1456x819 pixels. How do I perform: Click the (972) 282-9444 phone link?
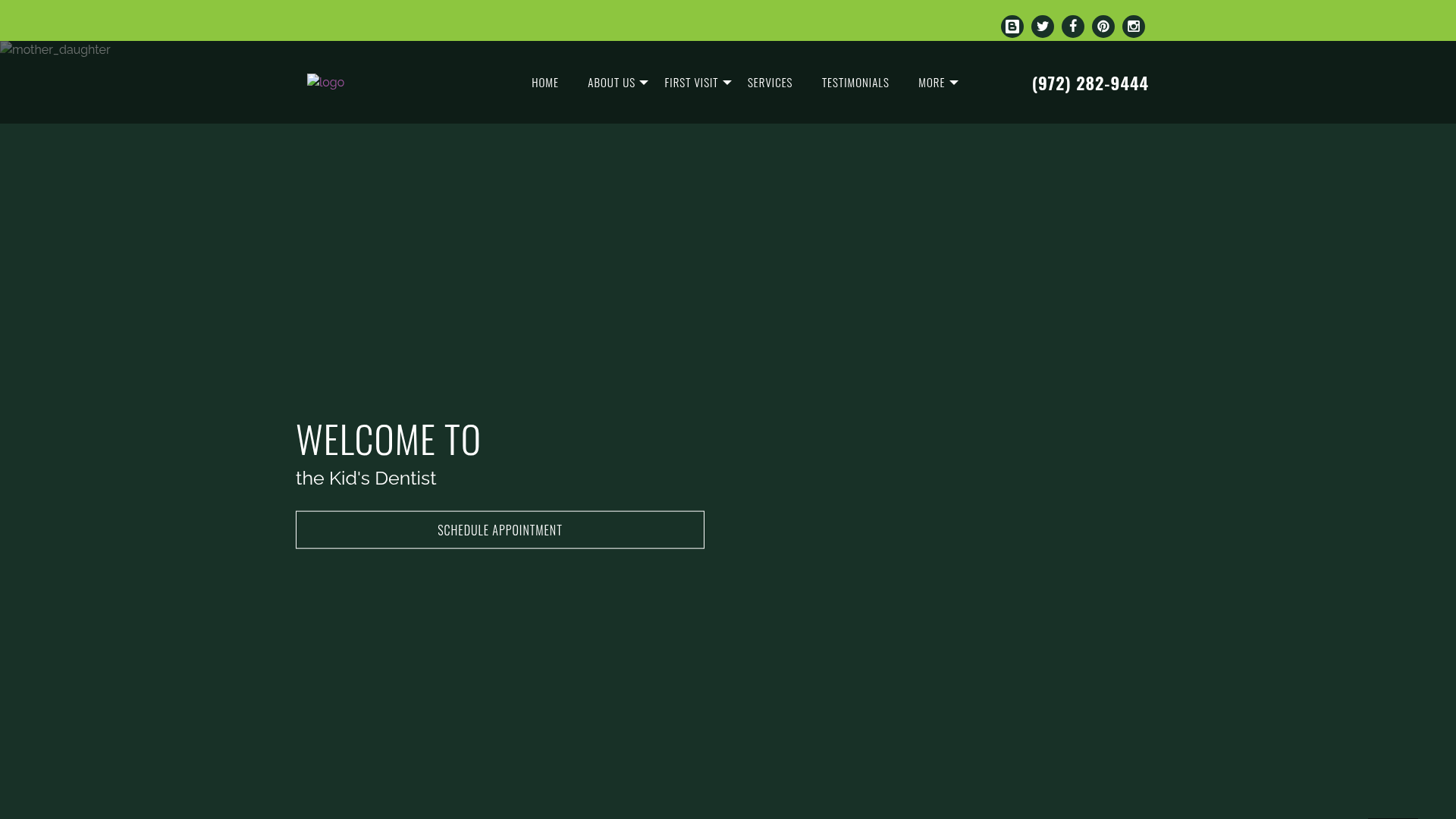pyautogui.click(x=1090, y=83)
